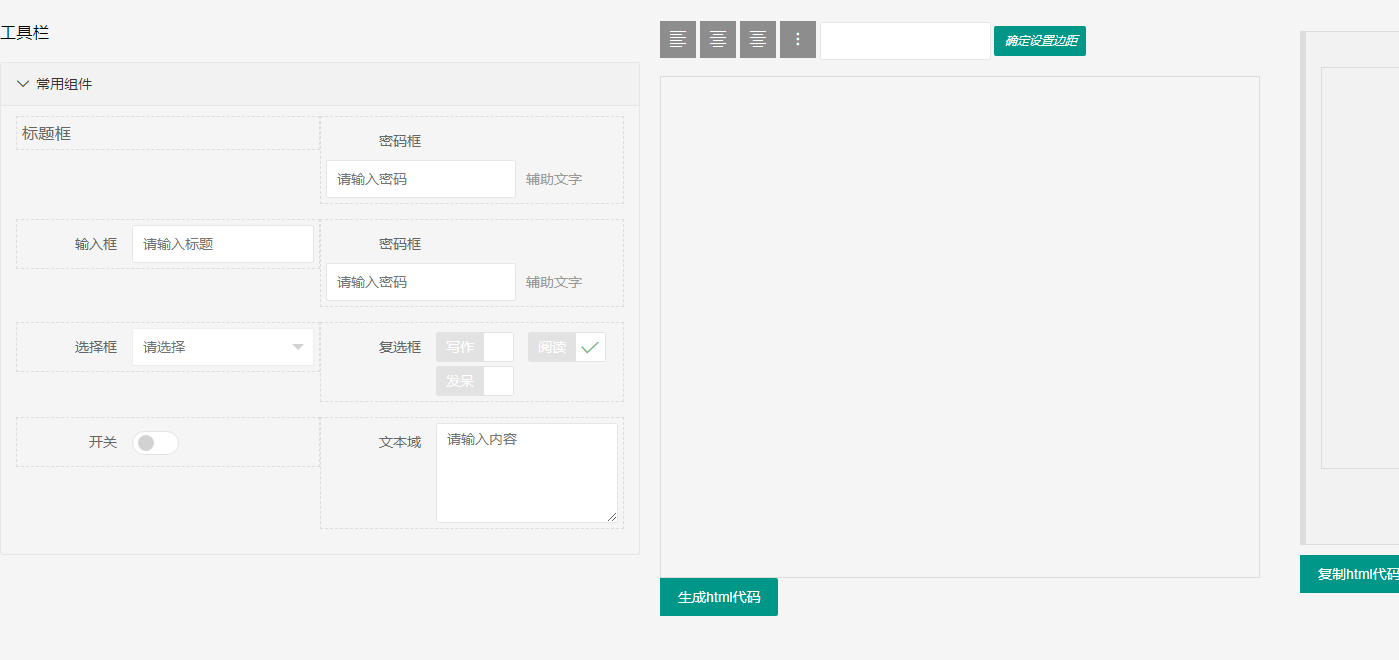Uncheck the 阅读 checkbox
The width and height of the screenshot is (1399, 660).
tap(567, 347)
